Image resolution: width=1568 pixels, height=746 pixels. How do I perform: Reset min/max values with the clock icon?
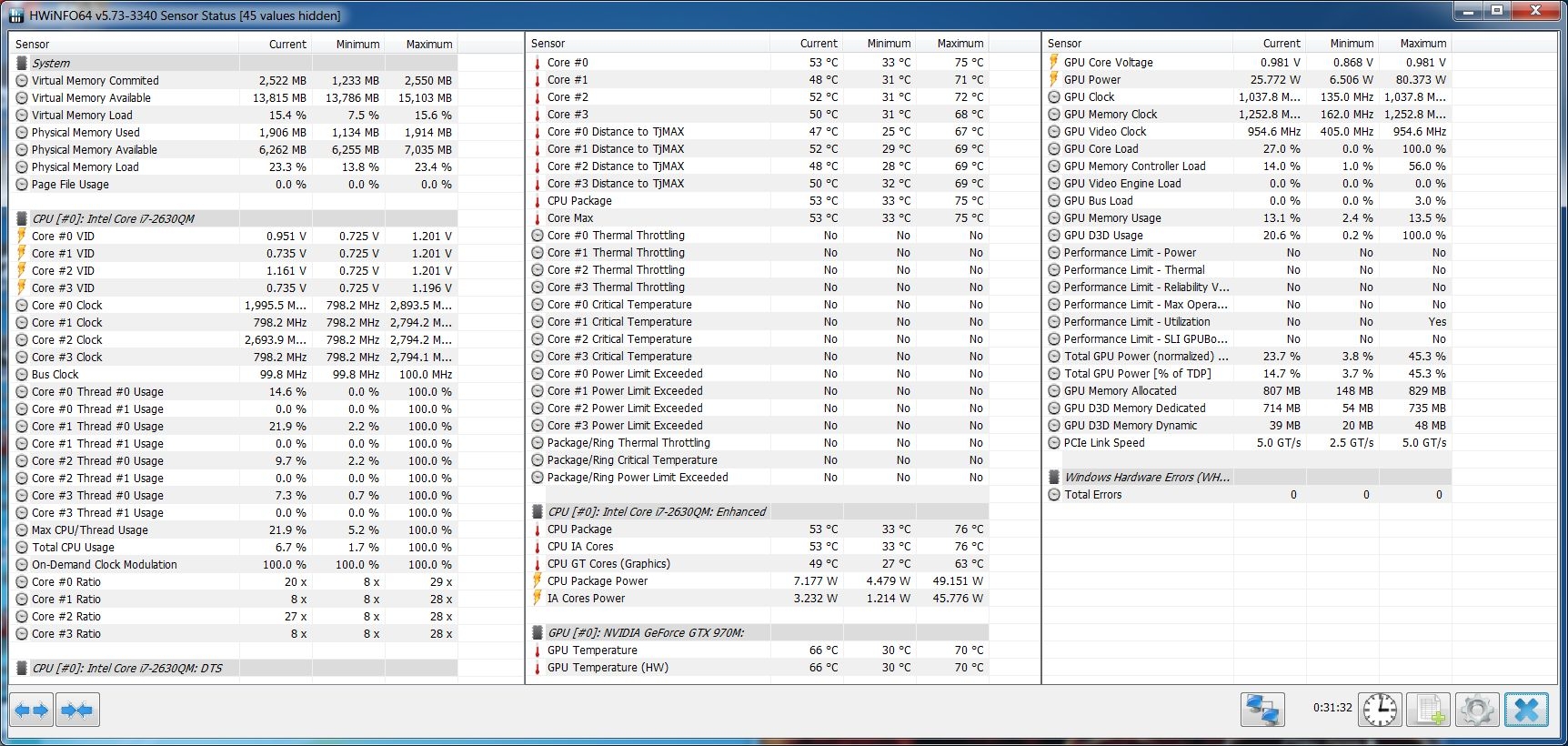1380,710
